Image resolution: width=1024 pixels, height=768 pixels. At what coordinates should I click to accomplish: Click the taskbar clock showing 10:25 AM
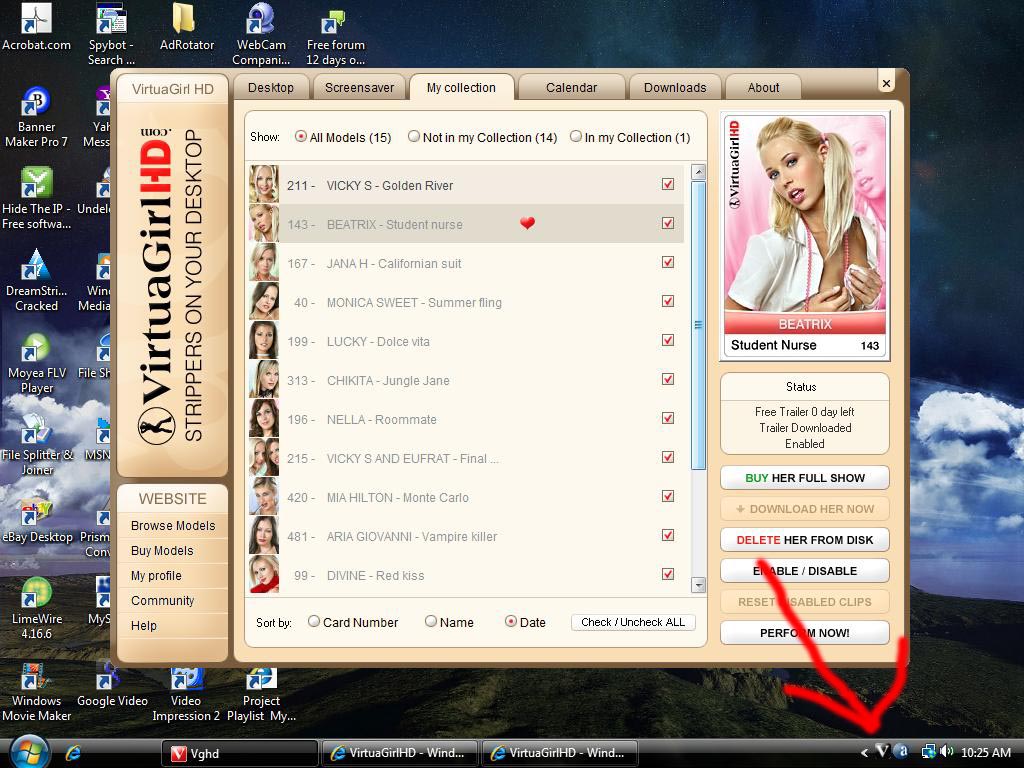coord(986,752)
